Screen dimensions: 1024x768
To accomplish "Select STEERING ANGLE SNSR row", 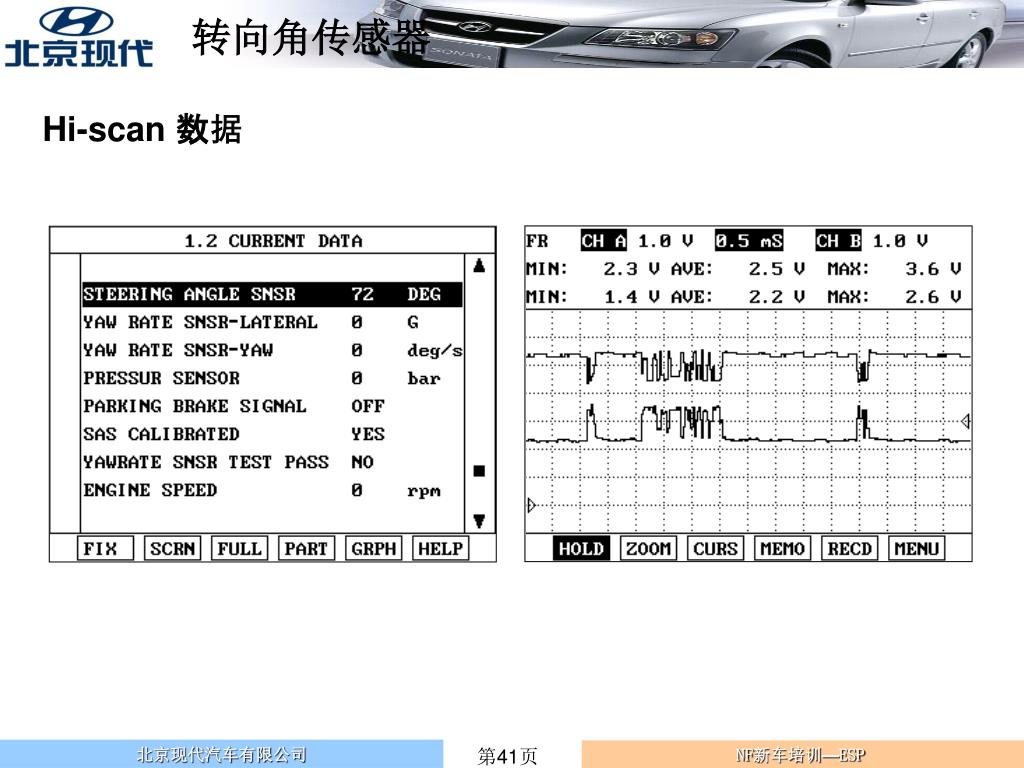I will coord(272,295).
